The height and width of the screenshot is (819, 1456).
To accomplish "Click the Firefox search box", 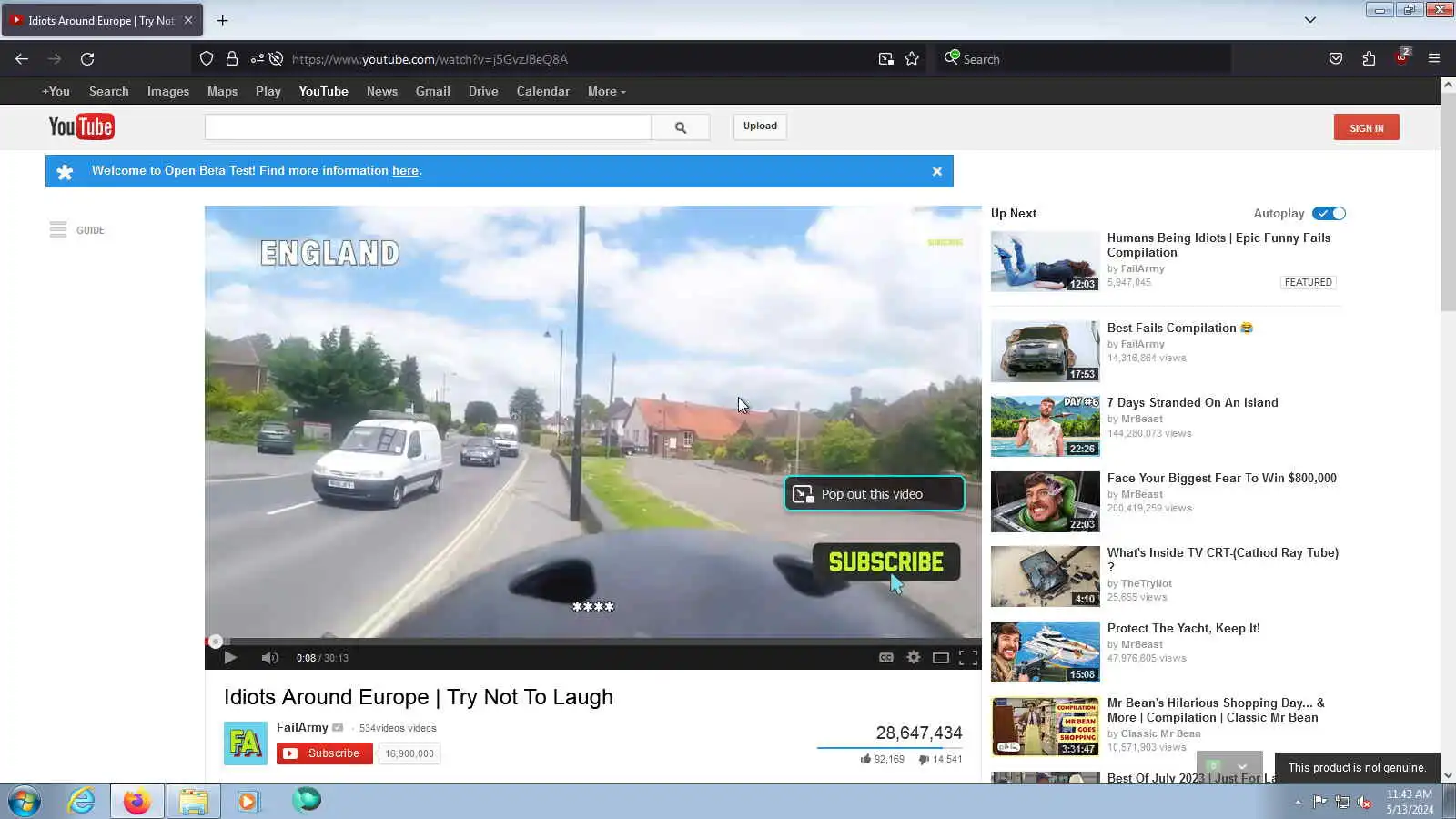I will click(1083, 59).
